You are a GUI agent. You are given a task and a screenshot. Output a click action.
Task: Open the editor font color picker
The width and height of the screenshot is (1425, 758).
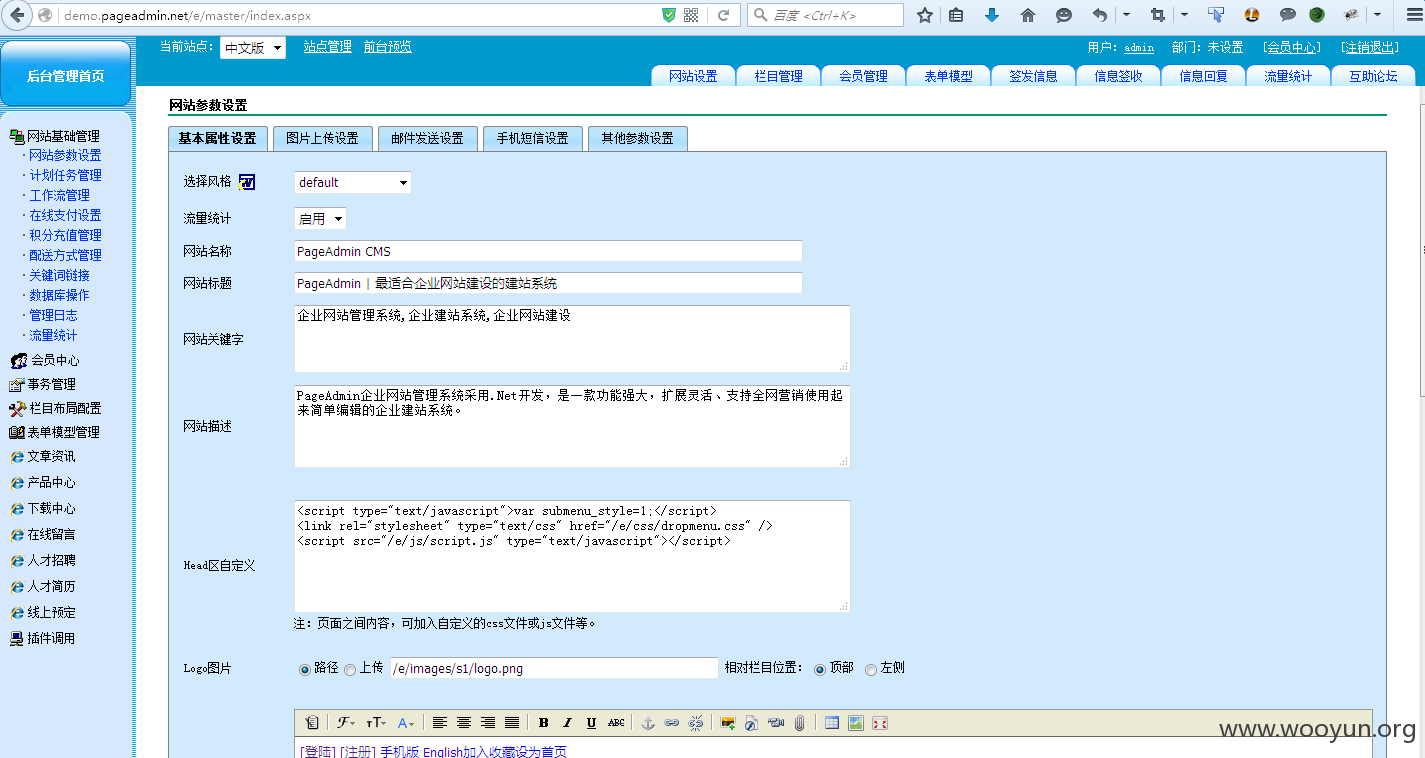[406, 723]
